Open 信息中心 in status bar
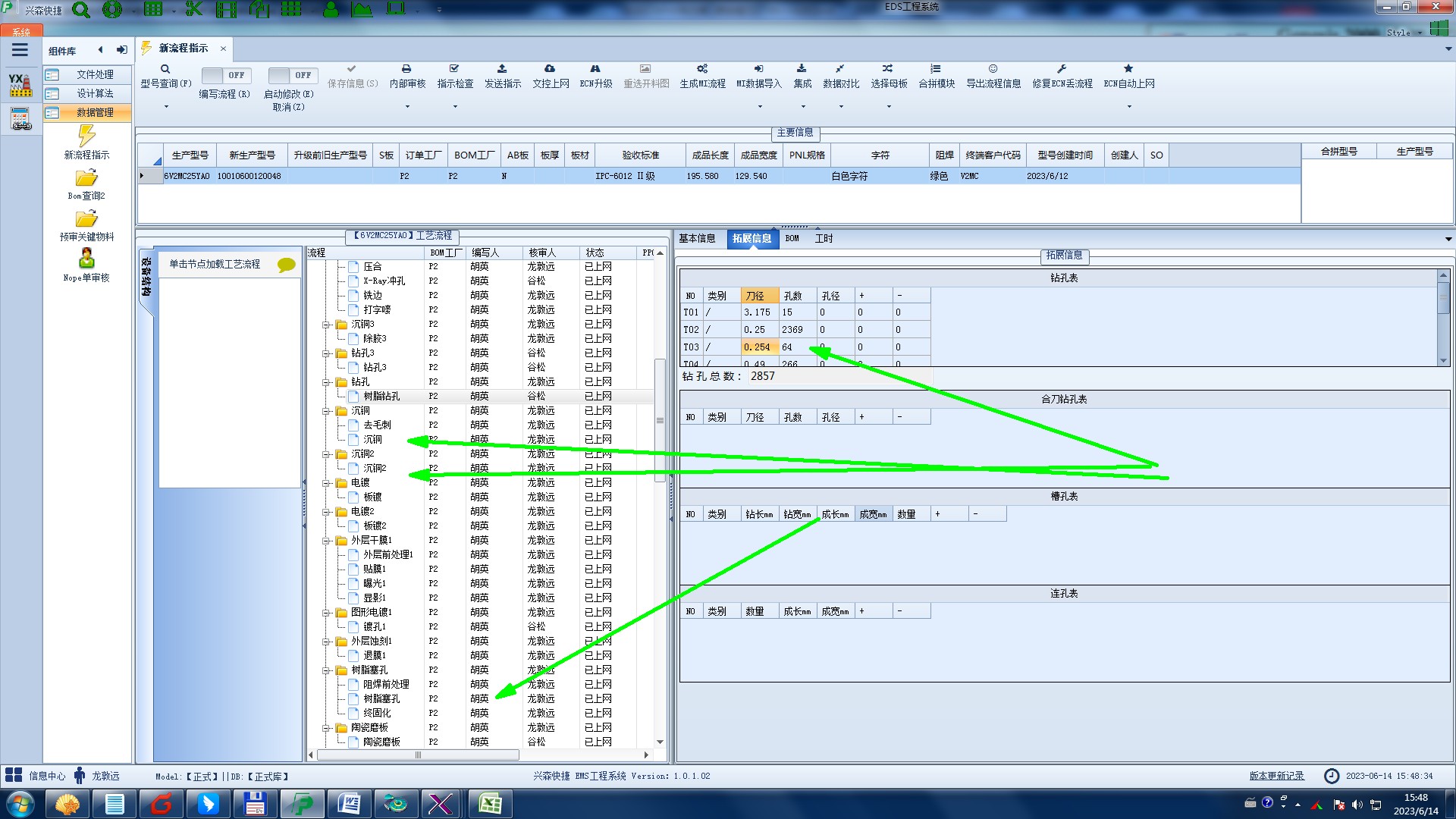 coord(36,776)
